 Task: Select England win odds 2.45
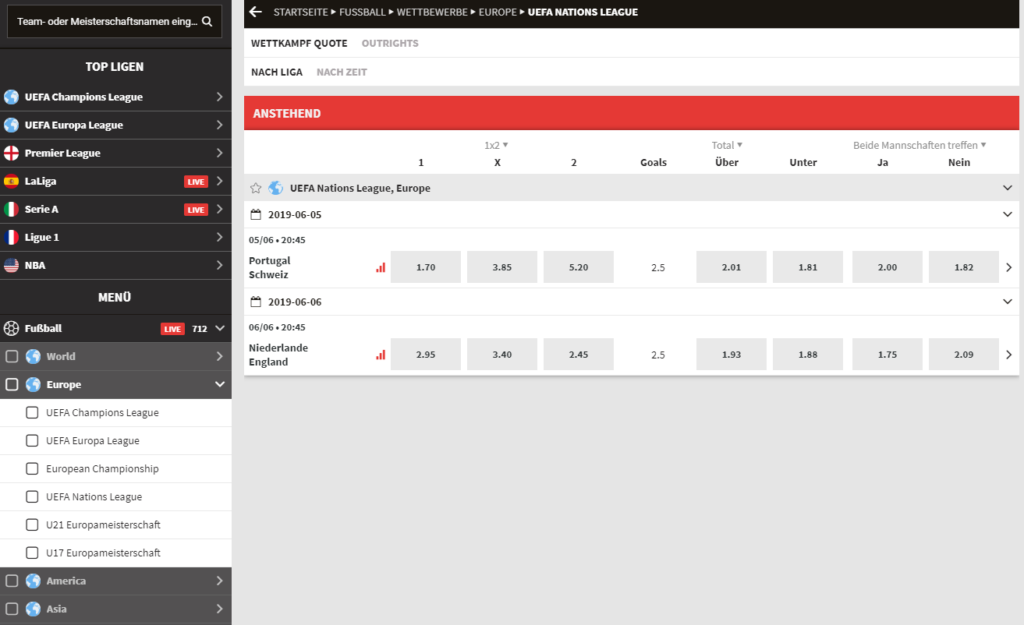pos(579,355)
